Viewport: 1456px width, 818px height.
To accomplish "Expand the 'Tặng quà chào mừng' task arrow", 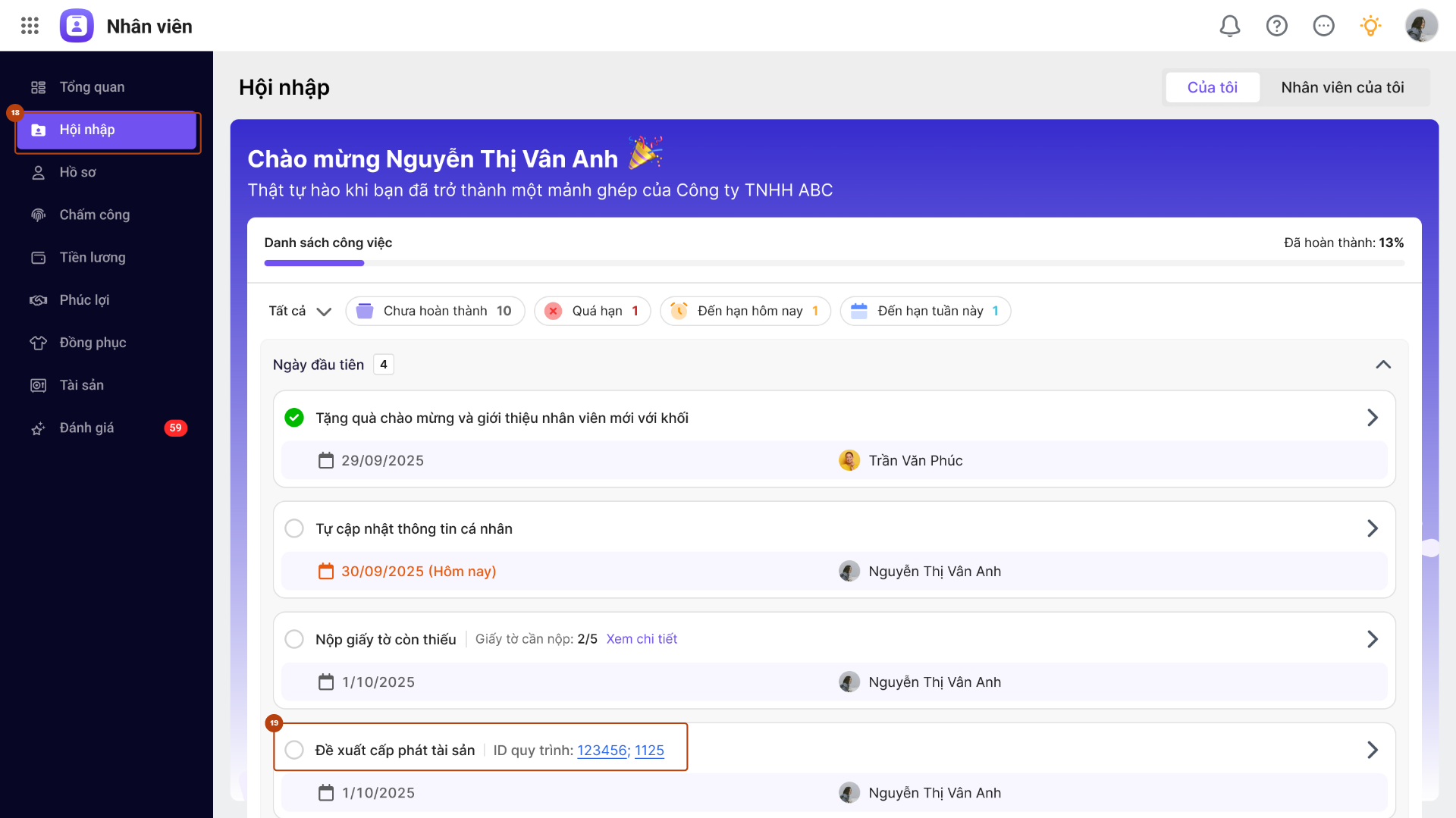I will tap(1372, 418).
